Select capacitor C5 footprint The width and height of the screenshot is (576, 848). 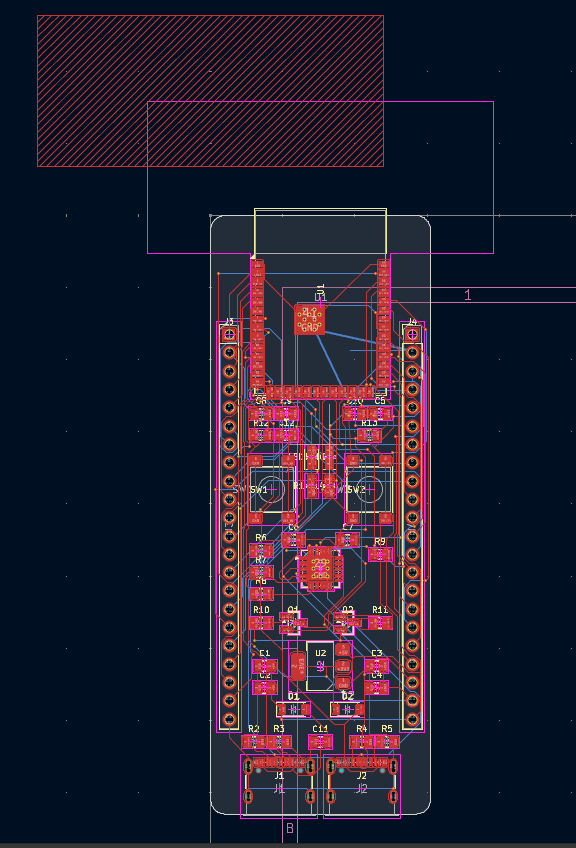[x=380, y=414]
